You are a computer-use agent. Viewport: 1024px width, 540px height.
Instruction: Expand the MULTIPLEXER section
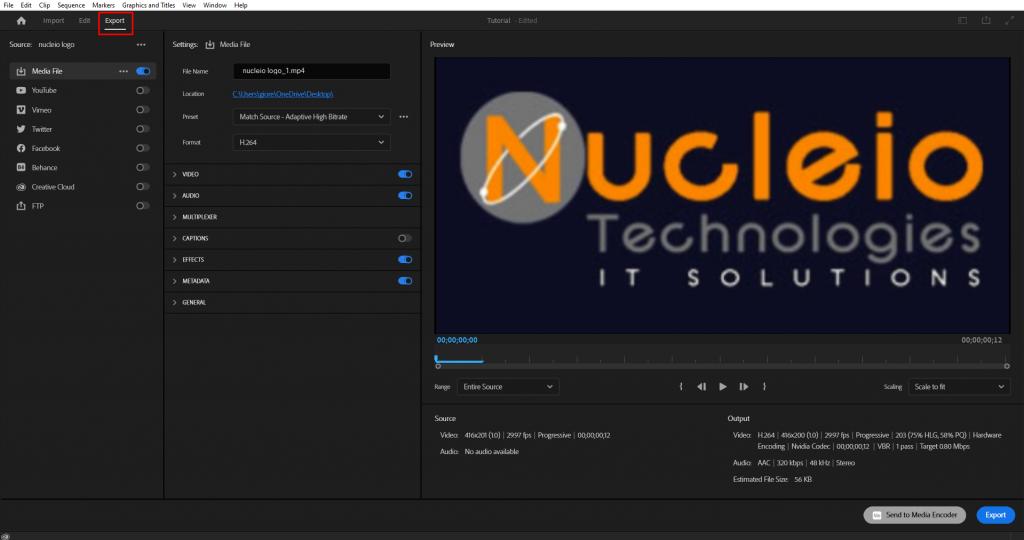[x=174, y=217]
